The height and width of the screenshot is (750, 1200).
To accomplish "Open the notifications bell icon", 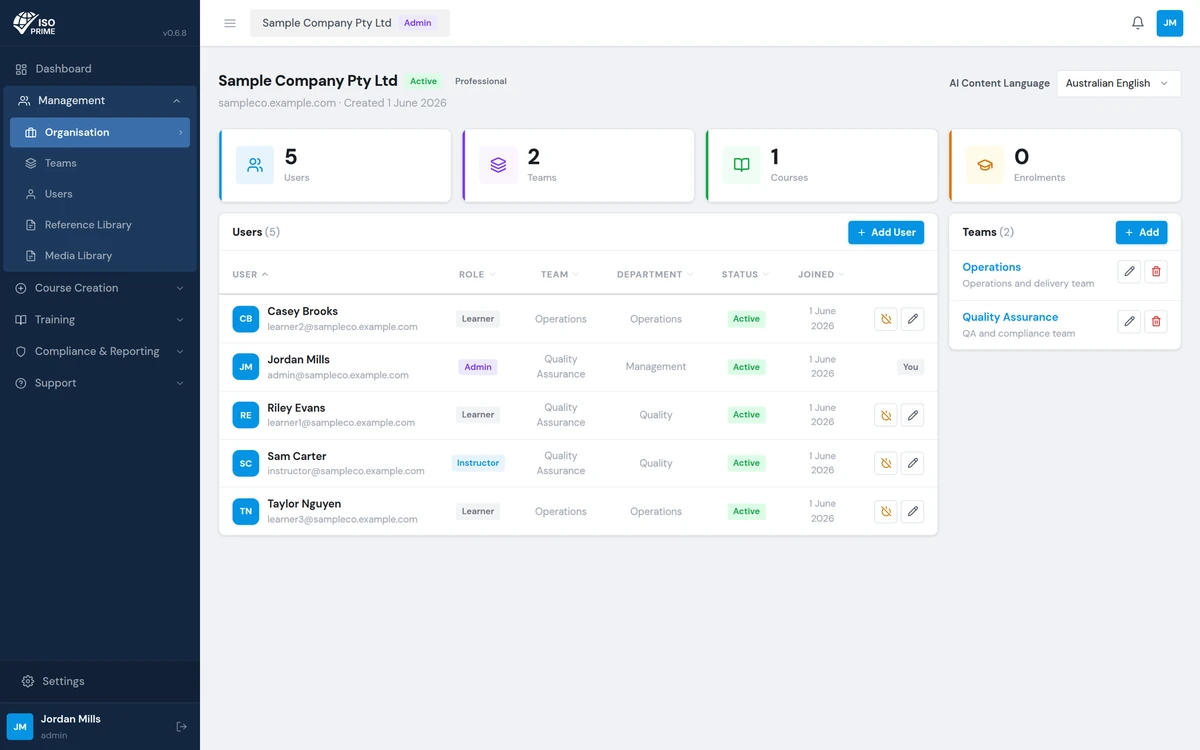I will click(x=1138, y=23).
